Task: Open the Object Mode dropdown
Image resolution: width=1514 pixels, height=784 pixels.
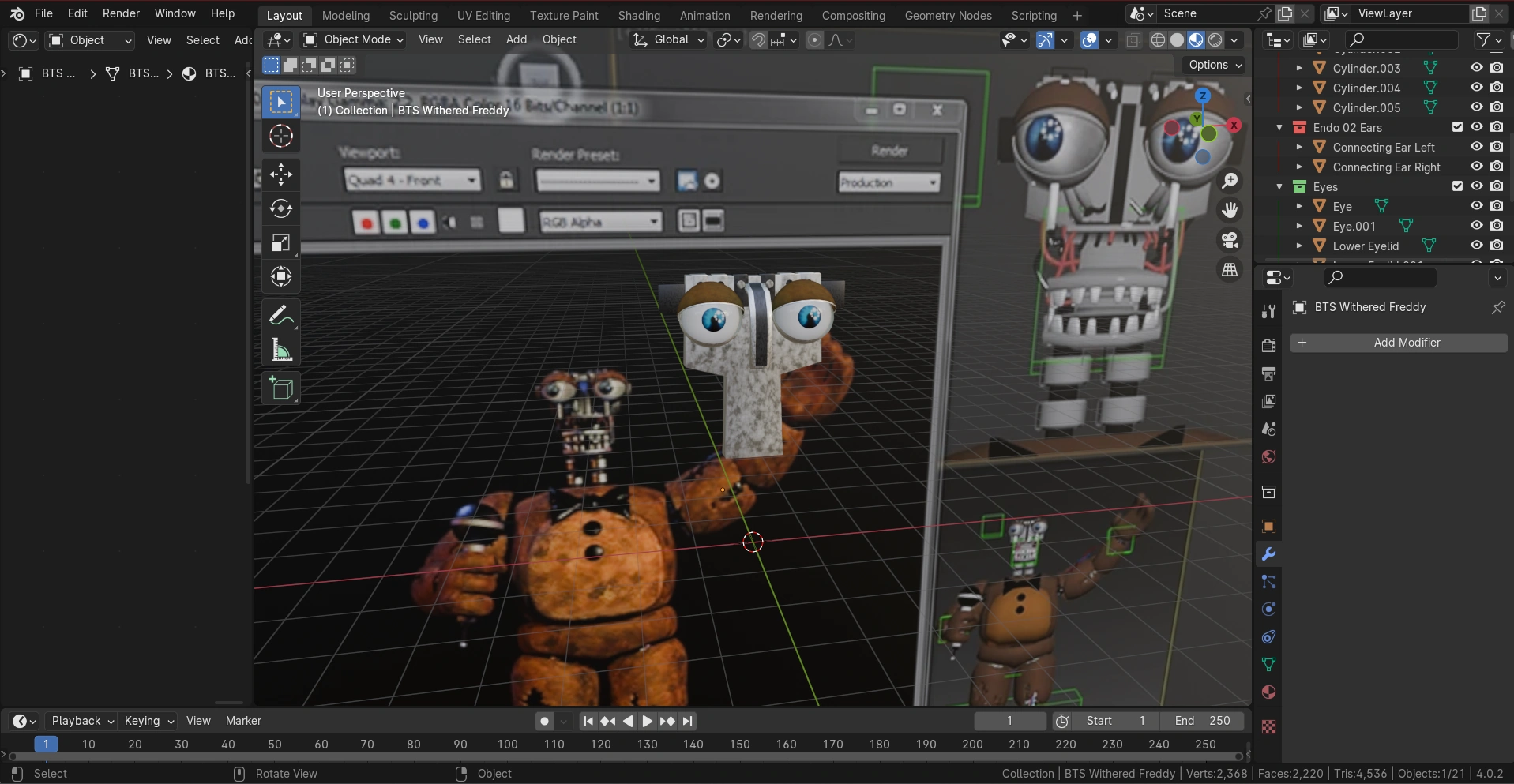Action: 353,39
